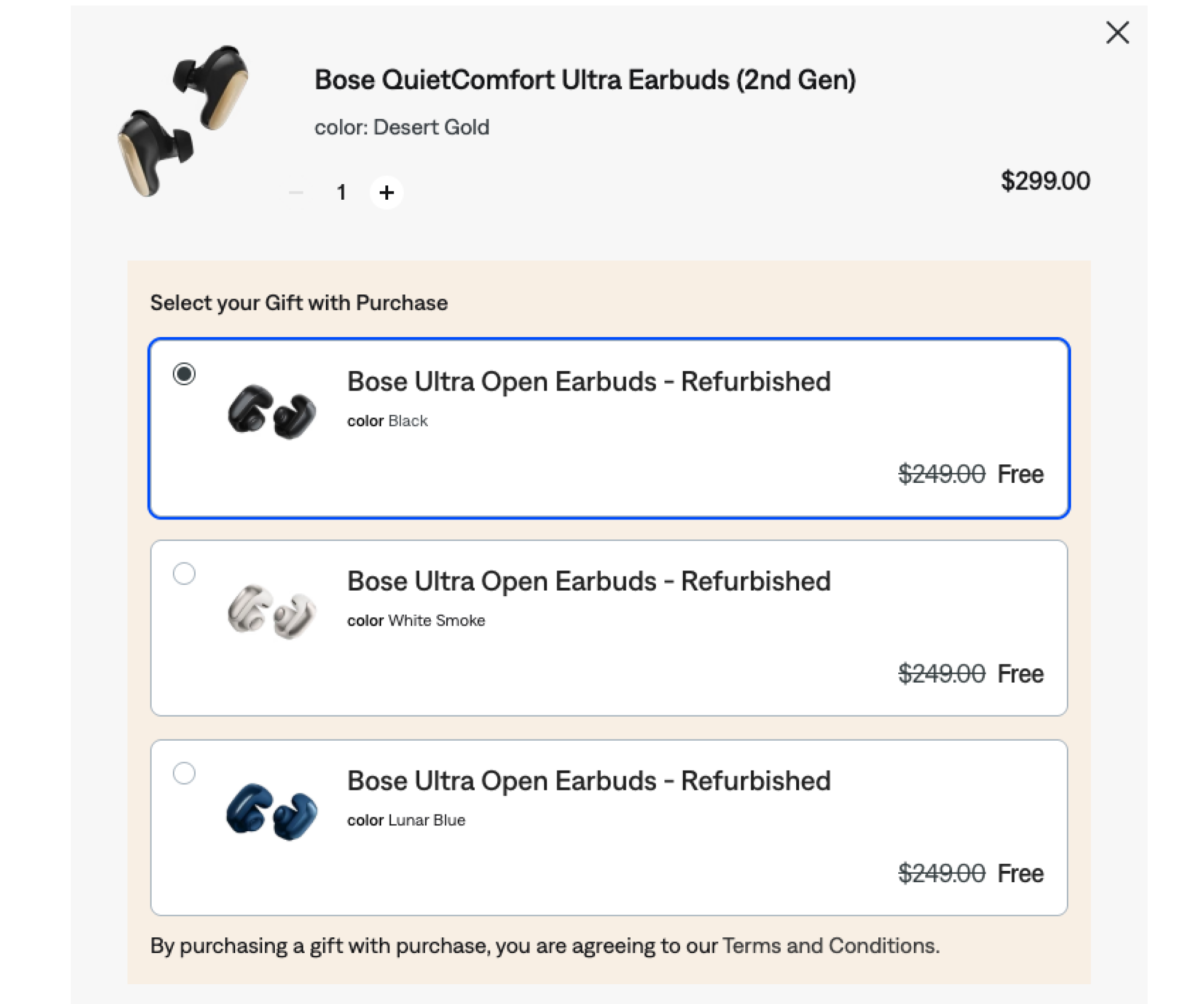Click the Bose QuietComfort Ultra Earbuds product title
The image size is (1200, 1004).
coord(585,79)
